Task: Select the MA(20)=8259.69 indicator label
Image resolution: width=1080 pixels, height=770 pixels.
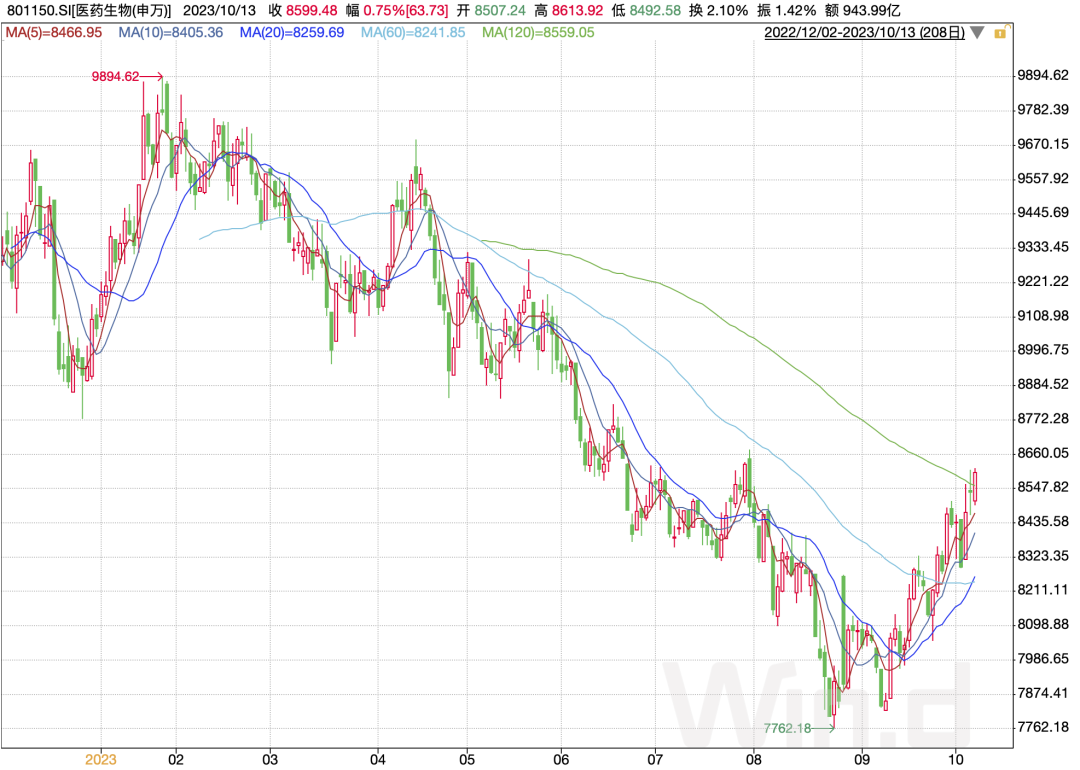Action: pyautogui.click(x=292, y=32)
